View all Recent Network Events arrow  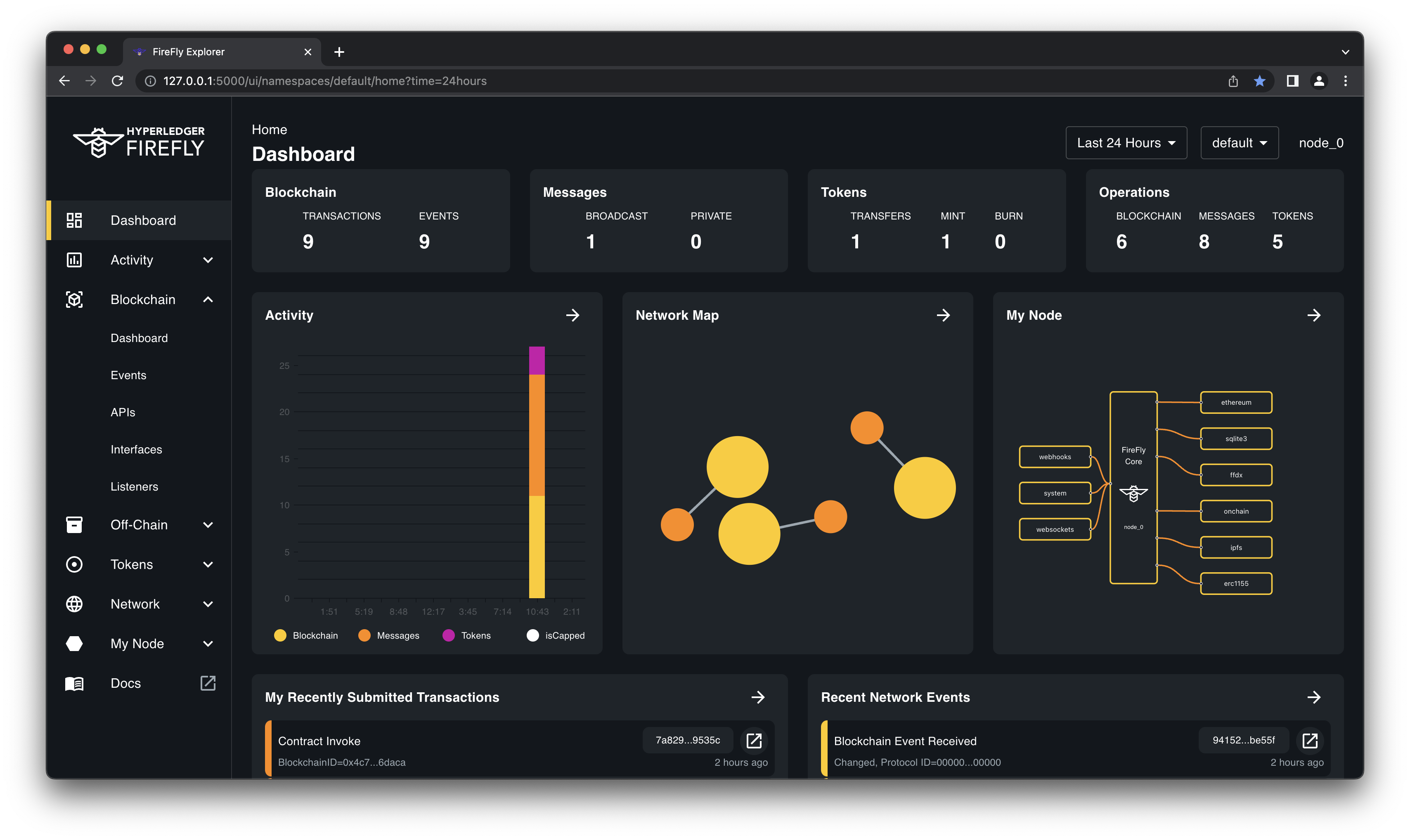[x=1314, y=697]
